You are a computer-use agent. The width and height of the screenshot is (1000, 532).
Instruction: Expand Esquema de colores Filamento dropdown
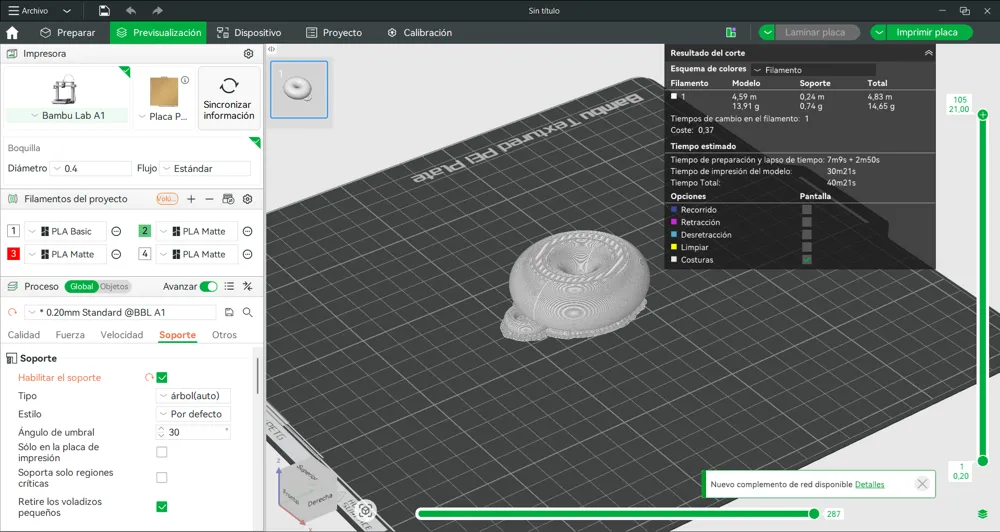pyautogui.click(x=813, y=70)
